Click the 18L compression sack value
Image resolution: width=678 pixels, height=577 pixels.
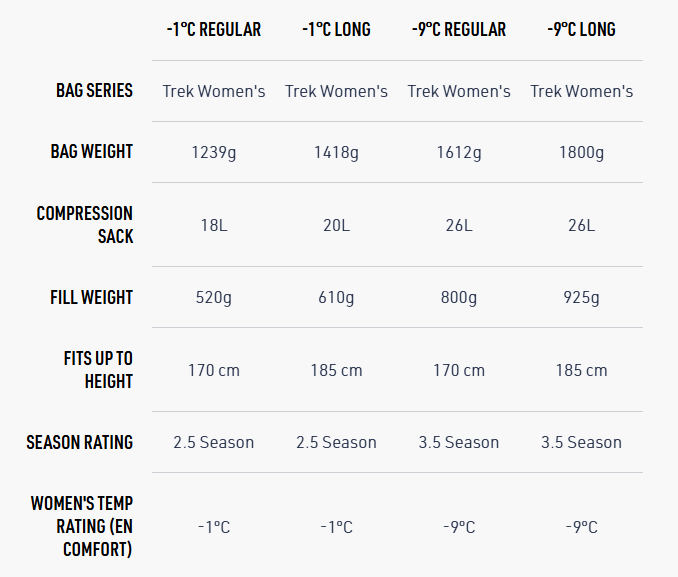point(214,225)
